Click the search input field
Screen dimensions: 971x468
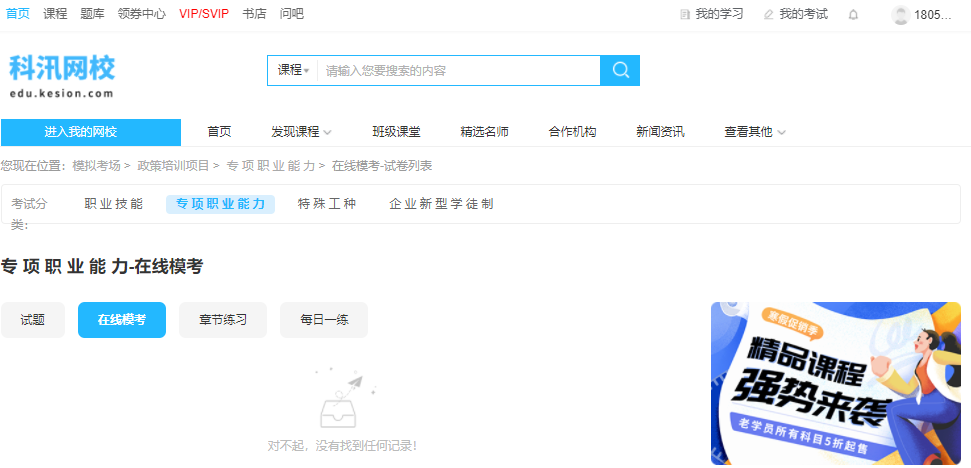(x=458, y=70)
